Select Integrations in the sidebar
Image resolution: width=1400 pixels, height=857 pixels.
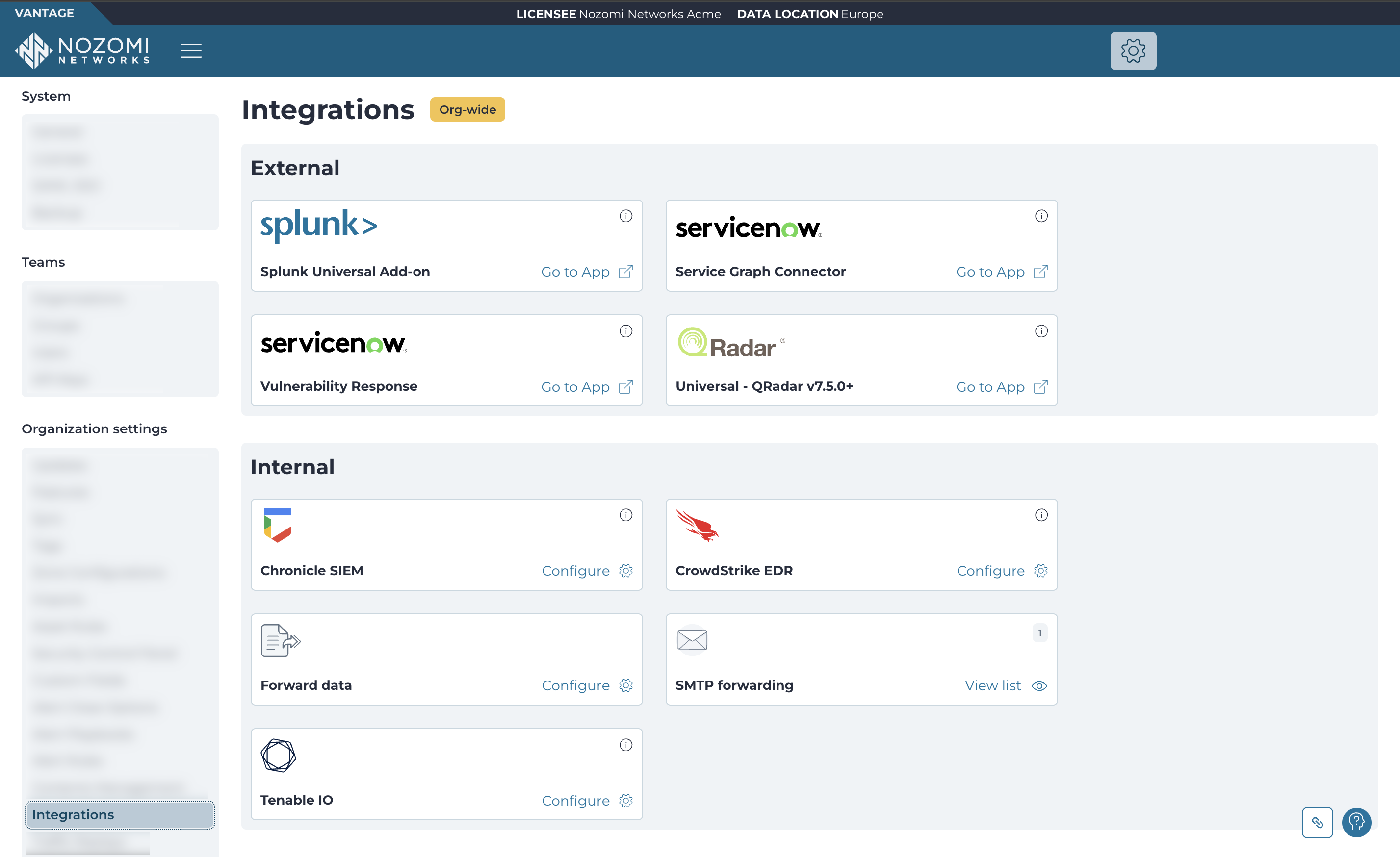tap(120, 815)
